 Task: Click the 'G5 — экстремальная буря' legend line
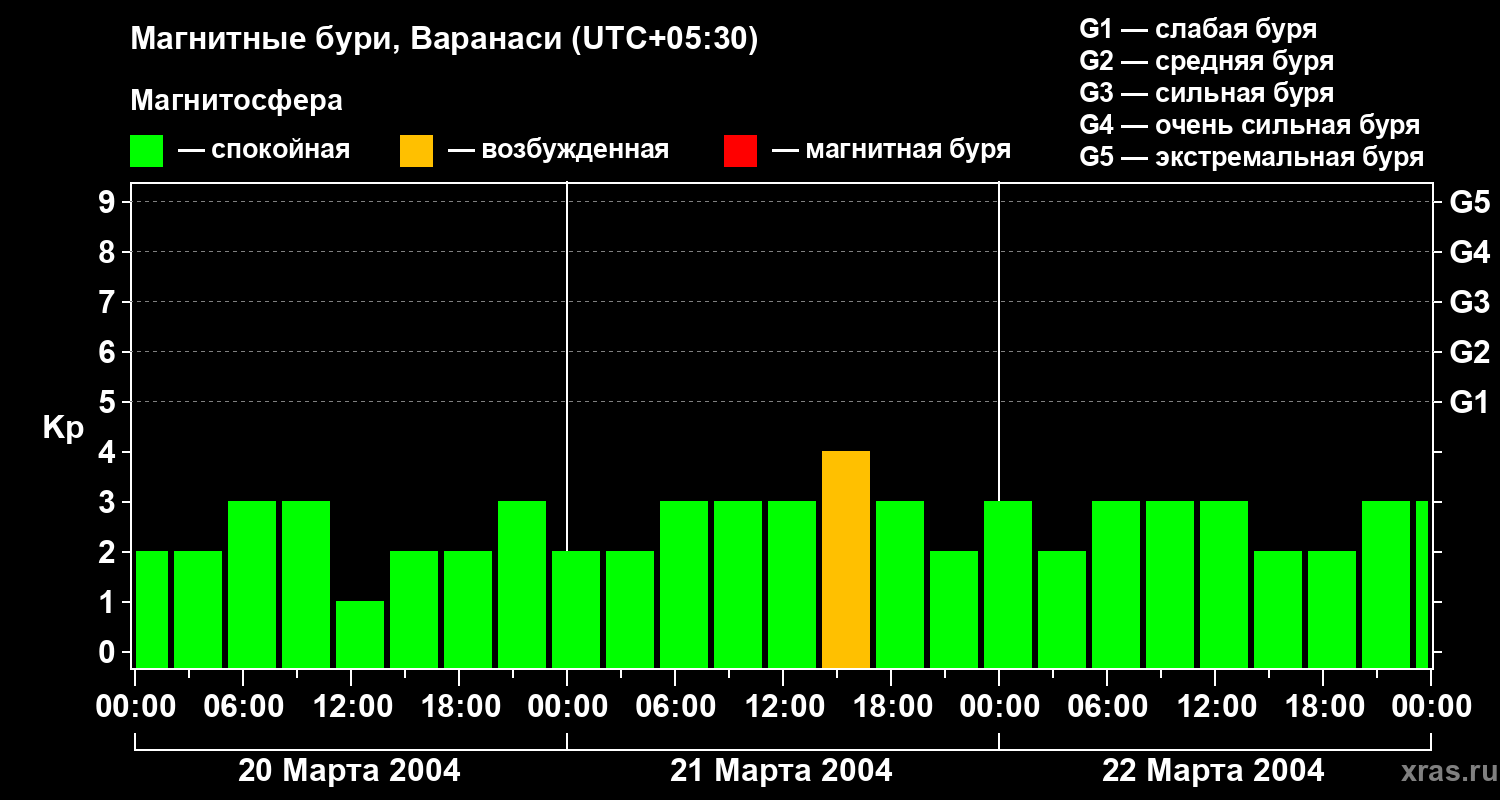pos(1252,157)
